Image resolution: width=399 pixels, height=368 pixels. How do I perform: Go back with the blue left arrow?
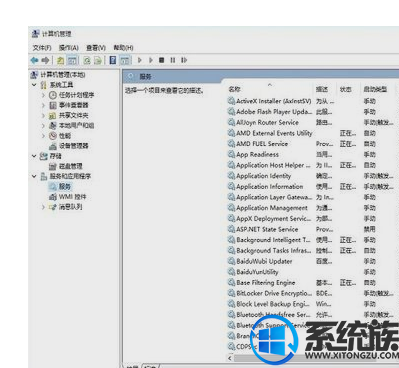[x=34, y=60]
